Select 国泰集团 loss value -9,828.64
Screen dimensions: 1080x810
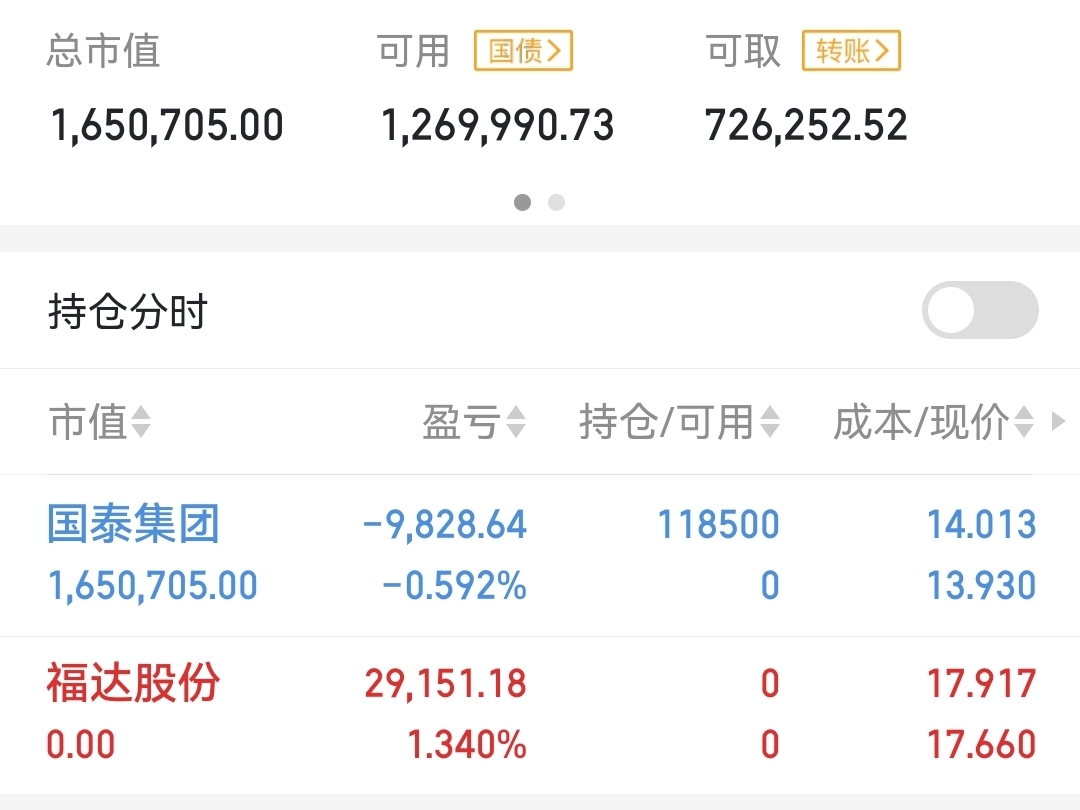click(445, 525)
